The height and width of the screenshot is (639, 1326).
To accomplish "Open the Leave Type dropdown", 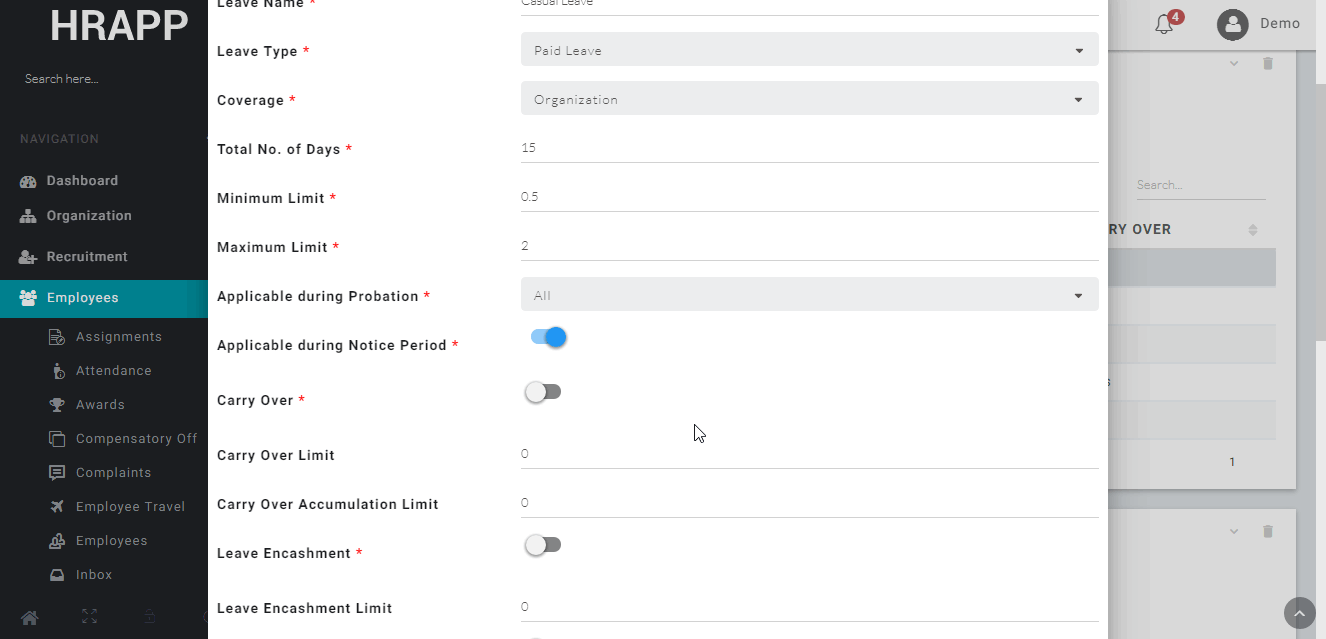I will coord(809,50).
